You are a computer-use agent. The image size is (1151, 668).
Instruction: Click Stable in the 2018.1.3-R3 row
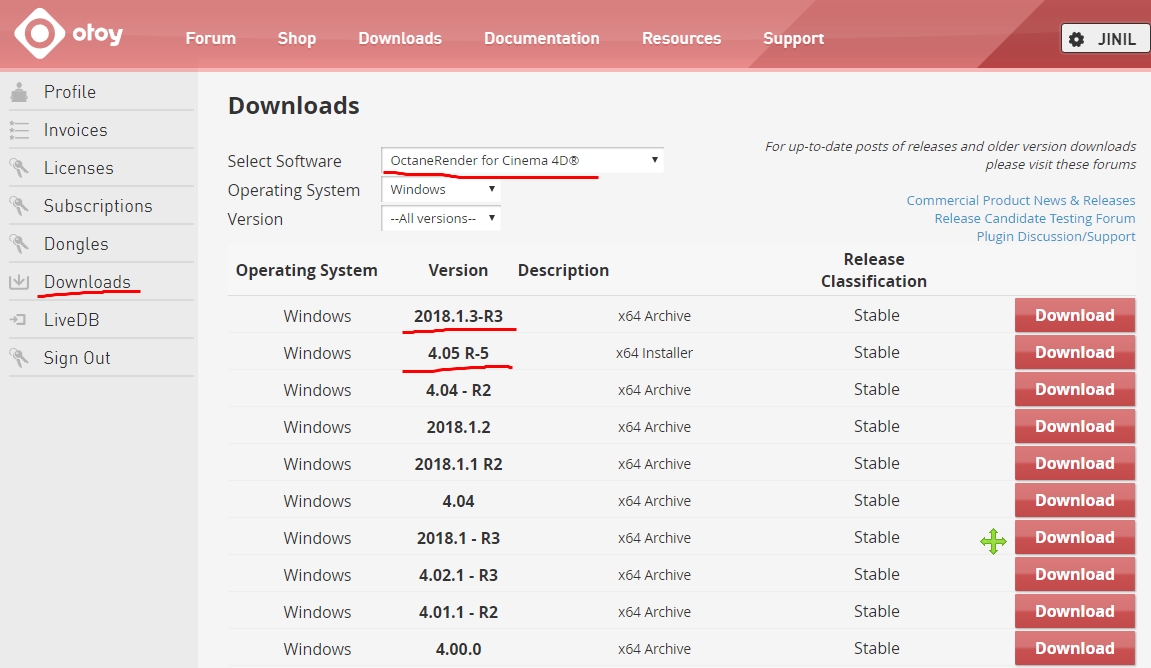pos(876,316)
